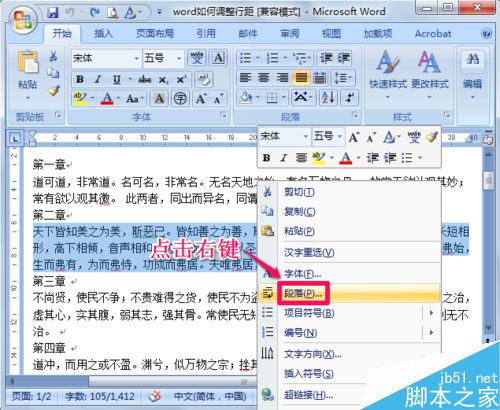
Task: Toggle italic in ribbon font group
Action: [x=98, y=80]
